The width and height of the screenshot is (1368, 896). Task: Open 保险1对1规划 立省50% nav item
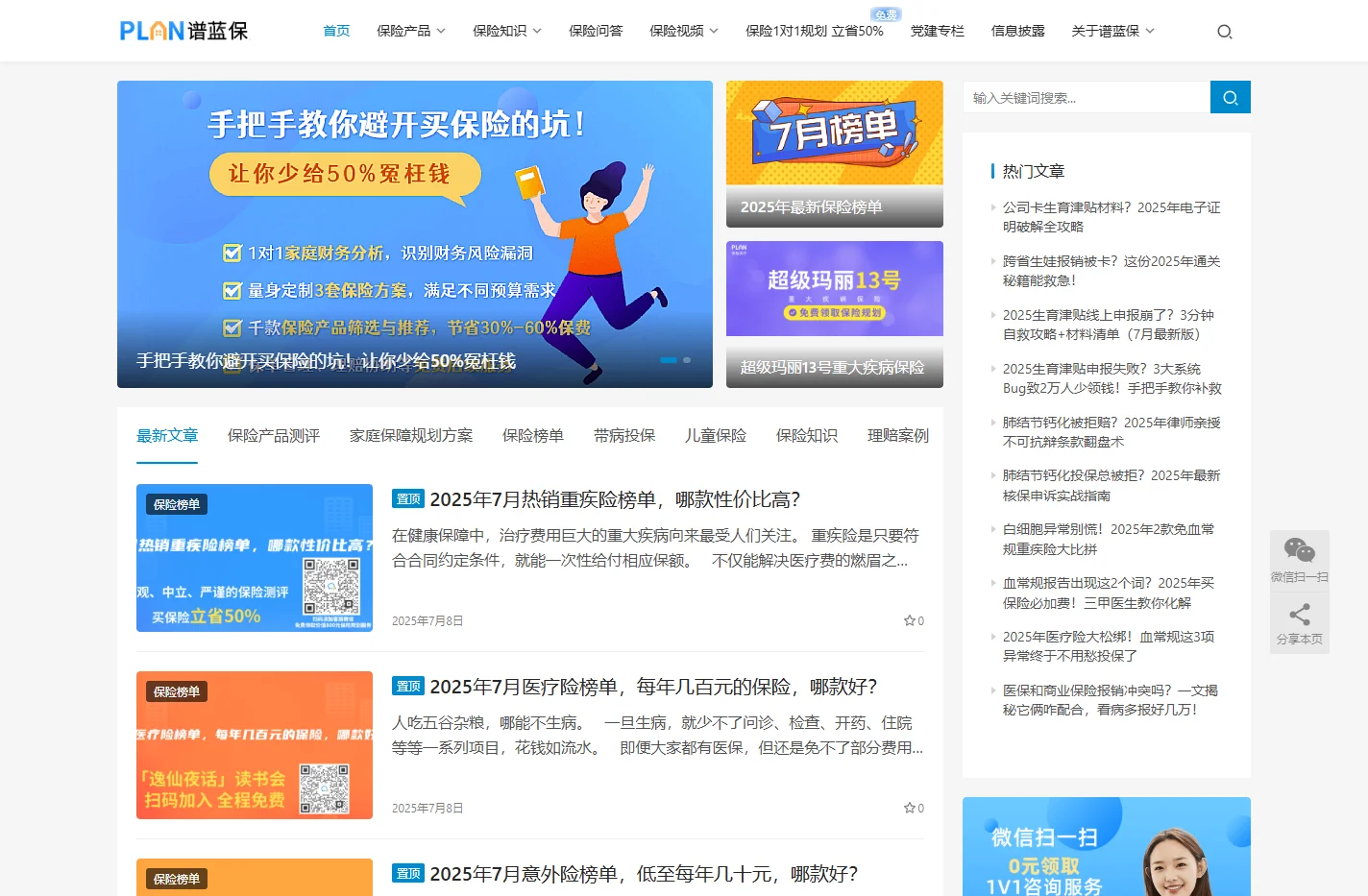pyautogui.click(x=815, y=31)
